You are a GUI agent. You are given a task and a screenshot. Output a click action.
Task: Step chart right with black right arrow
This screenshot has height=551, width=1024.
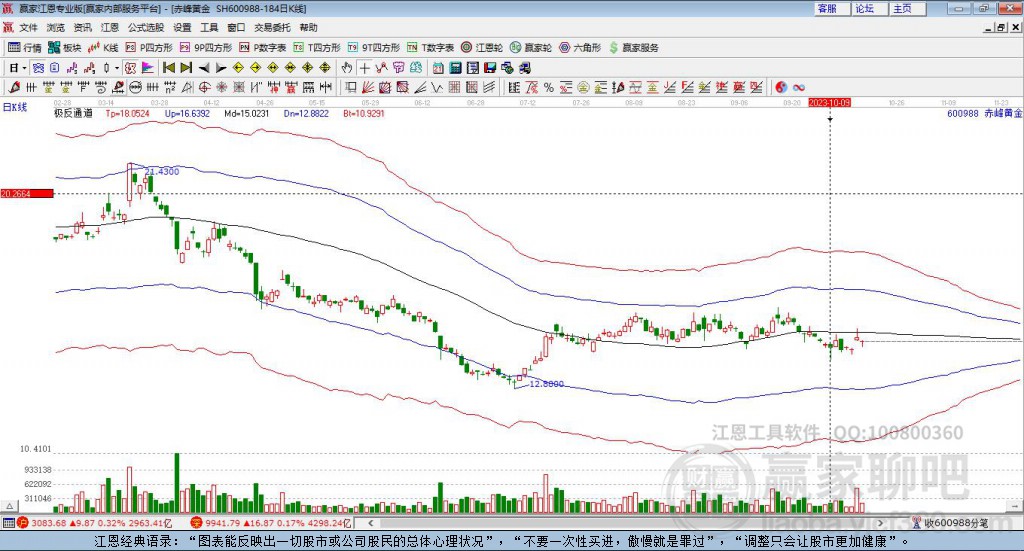pos(221,68)
